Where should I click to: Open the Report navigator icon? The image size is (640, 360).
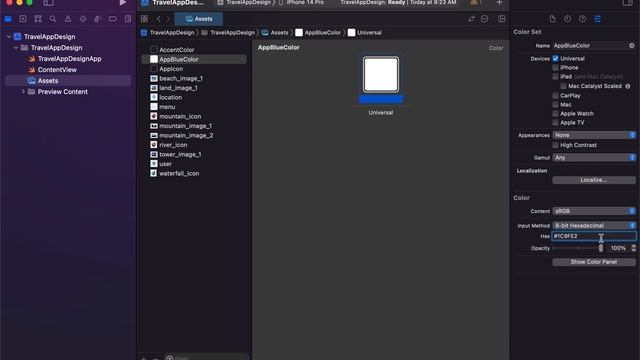coord(128,19)
